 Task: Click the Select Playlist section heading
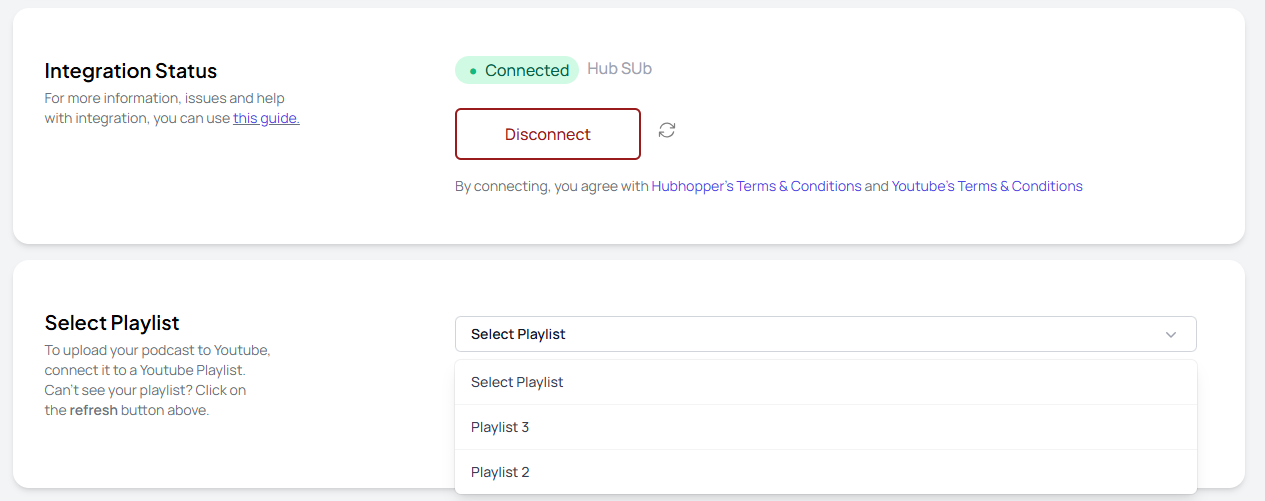[112, 323]
